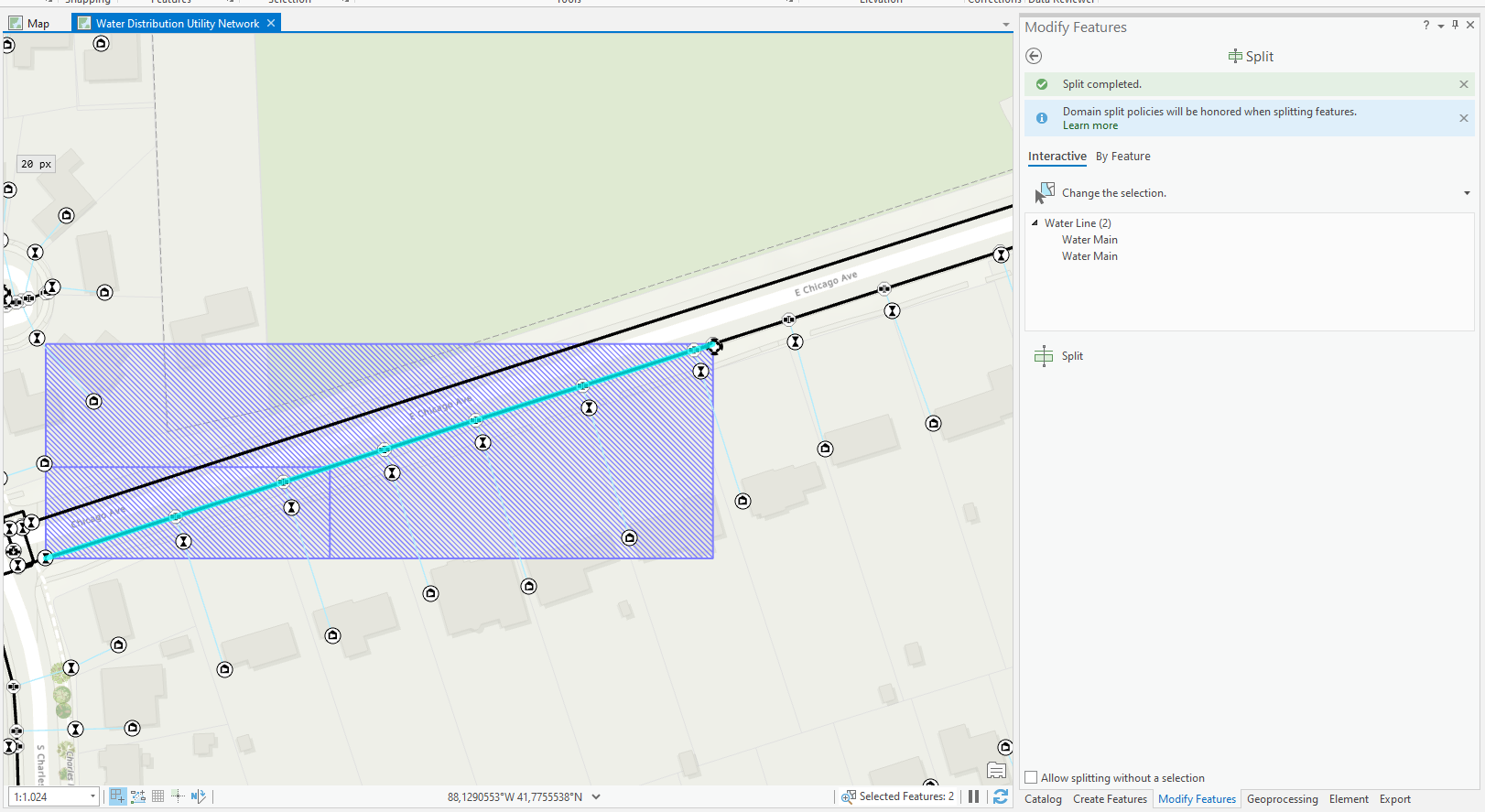The height and width of the screenshot is (812, 1485).
Task: Open the Modify Features help question mark
Action: 1425,26
